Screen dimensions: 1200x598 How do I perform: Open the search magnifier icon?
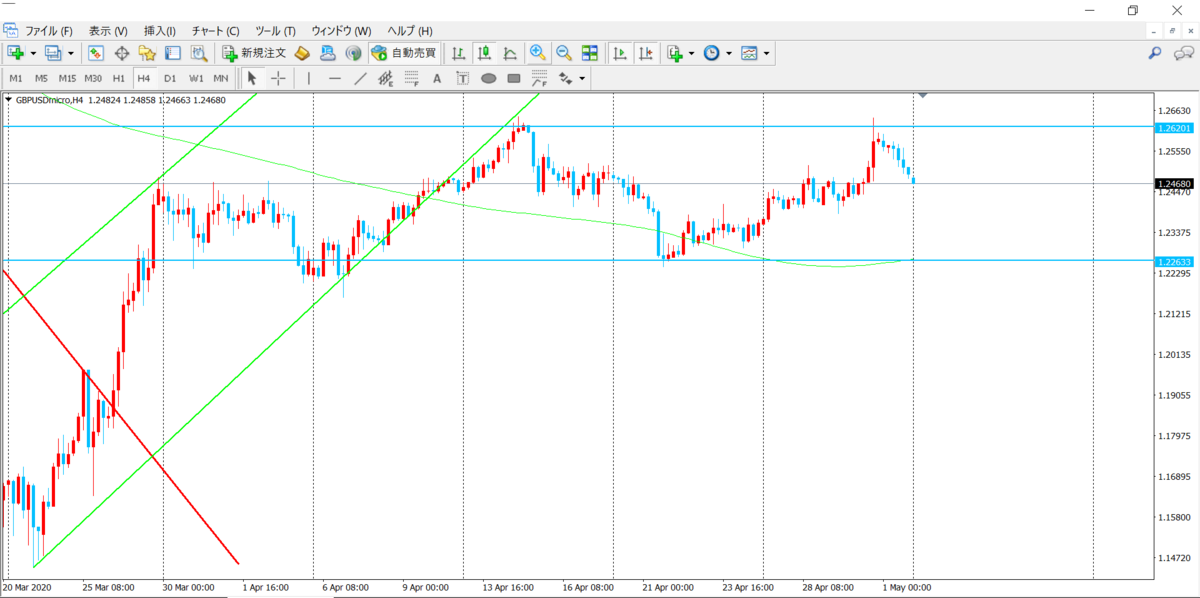click(1155, 53)
